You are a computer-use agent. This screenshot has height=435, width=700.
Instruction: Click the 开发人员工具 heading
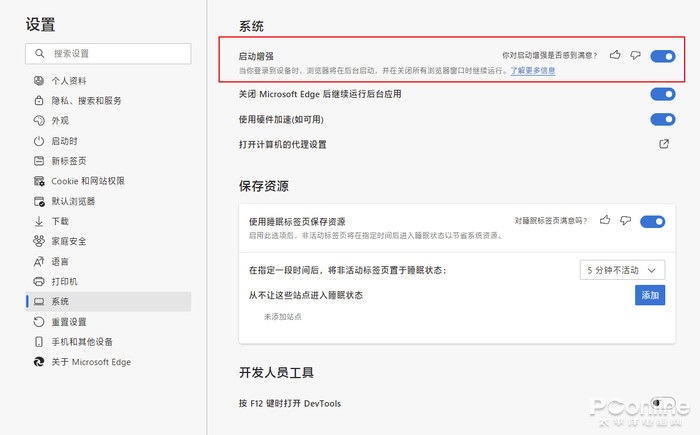[x=276, y=372]
